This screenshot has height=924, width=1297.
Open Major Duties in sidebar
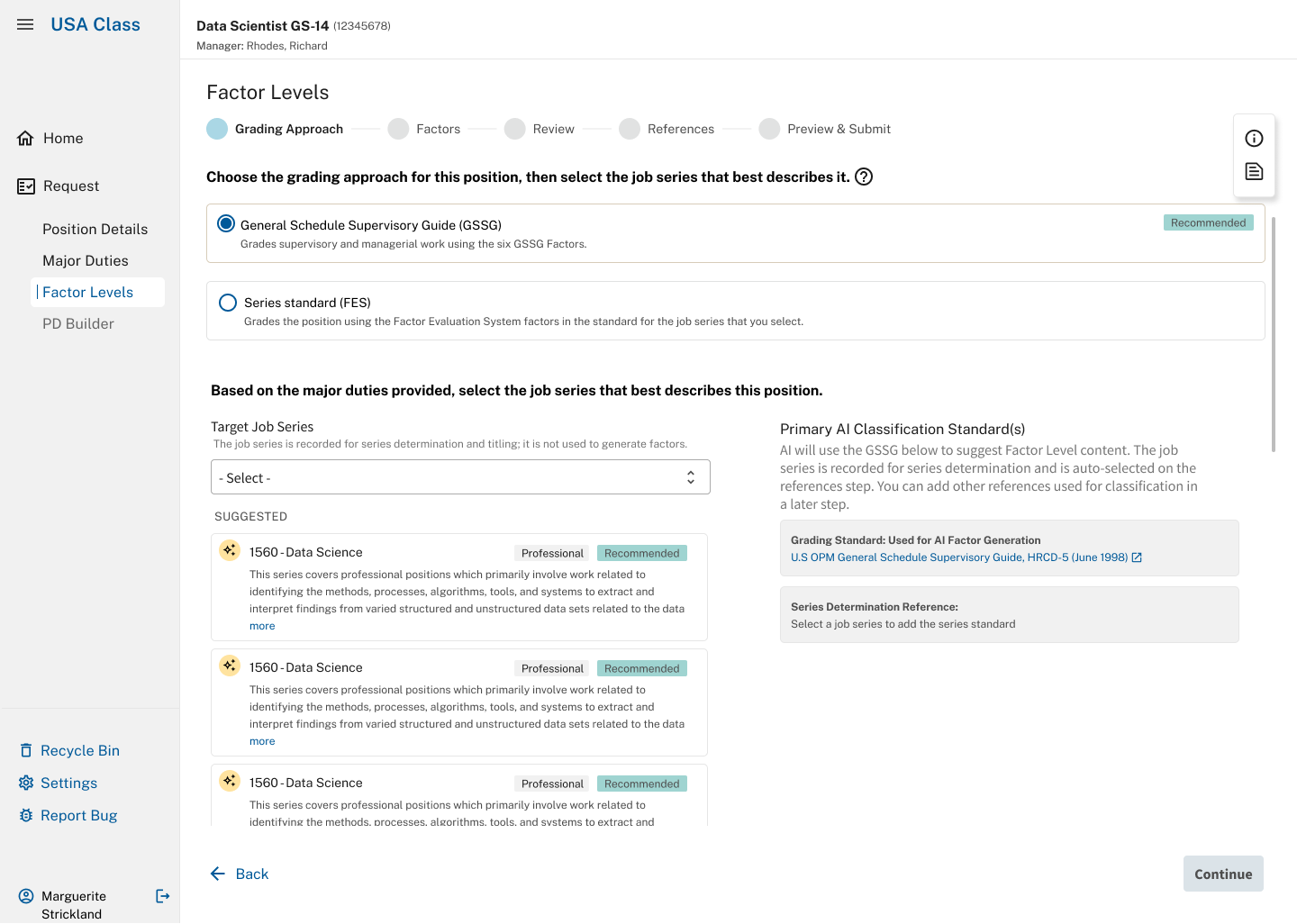86,260
